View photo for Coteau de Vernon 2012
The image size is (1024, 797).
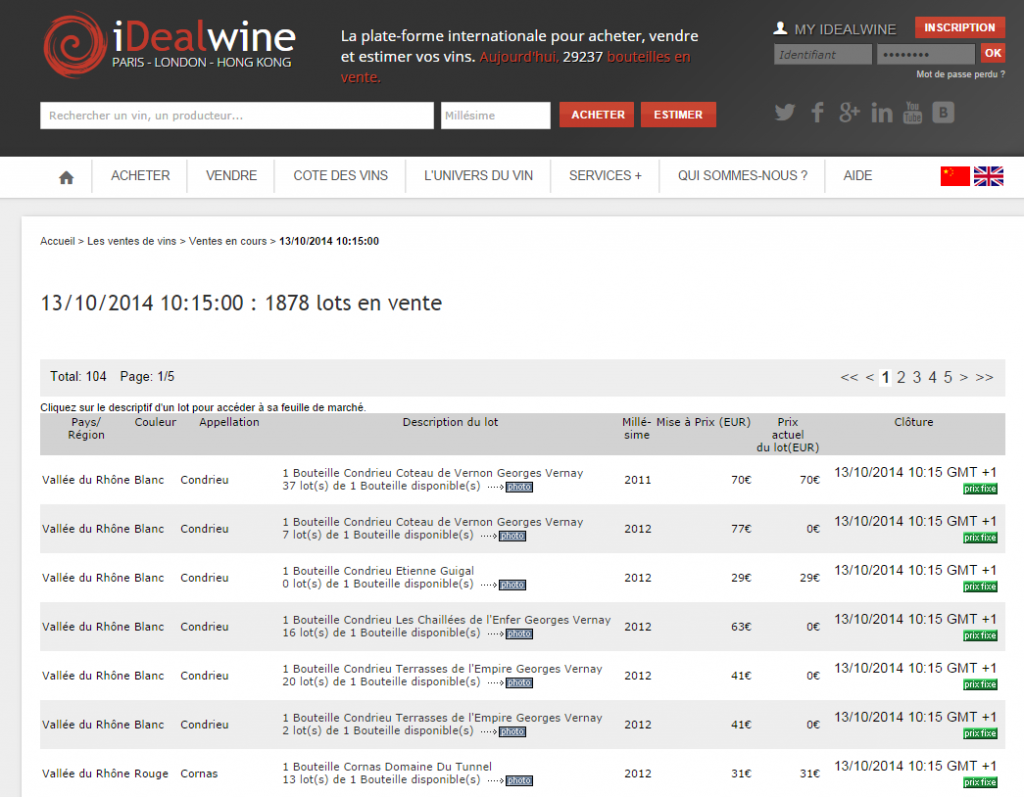[x=513, y=536]
